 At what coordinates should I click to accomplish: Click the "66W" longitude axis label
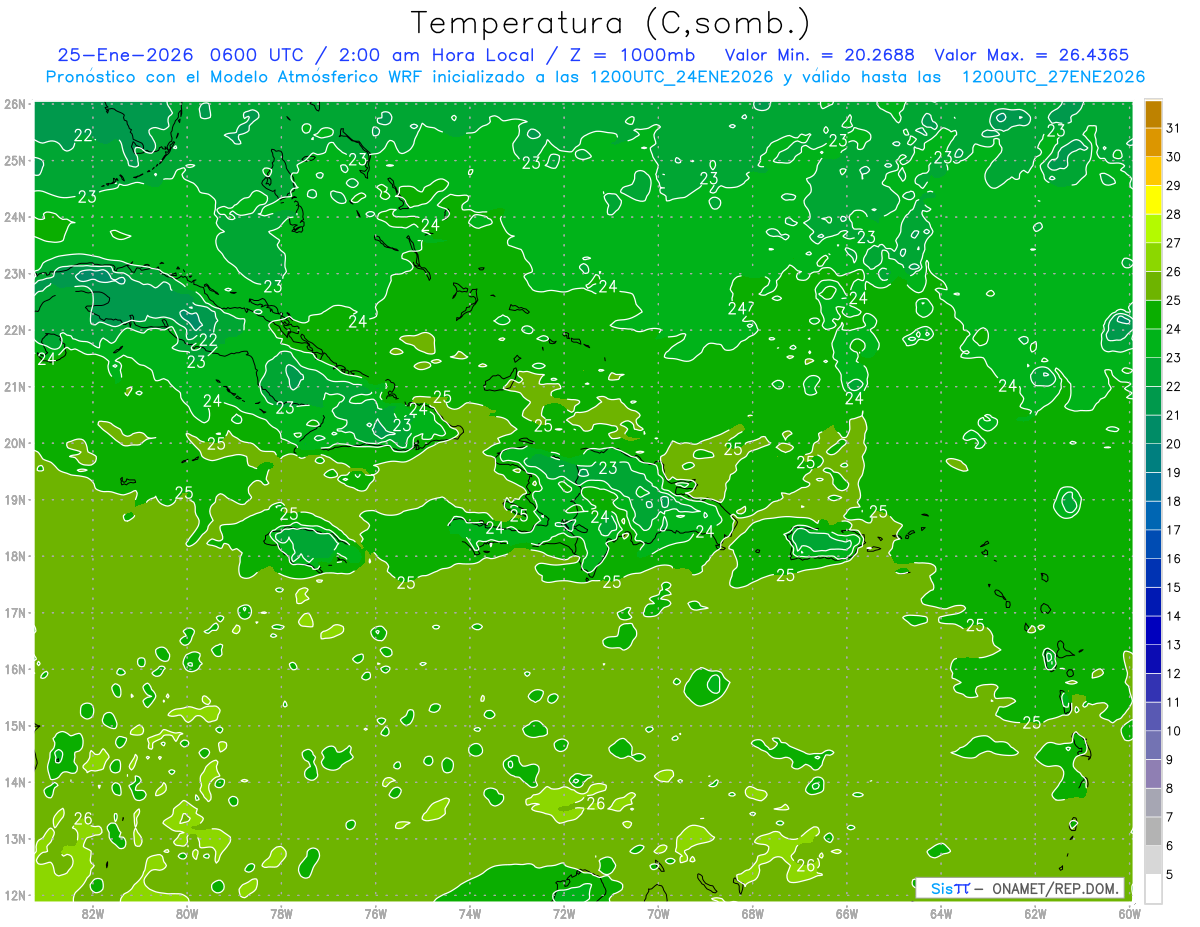pos(846,913)
